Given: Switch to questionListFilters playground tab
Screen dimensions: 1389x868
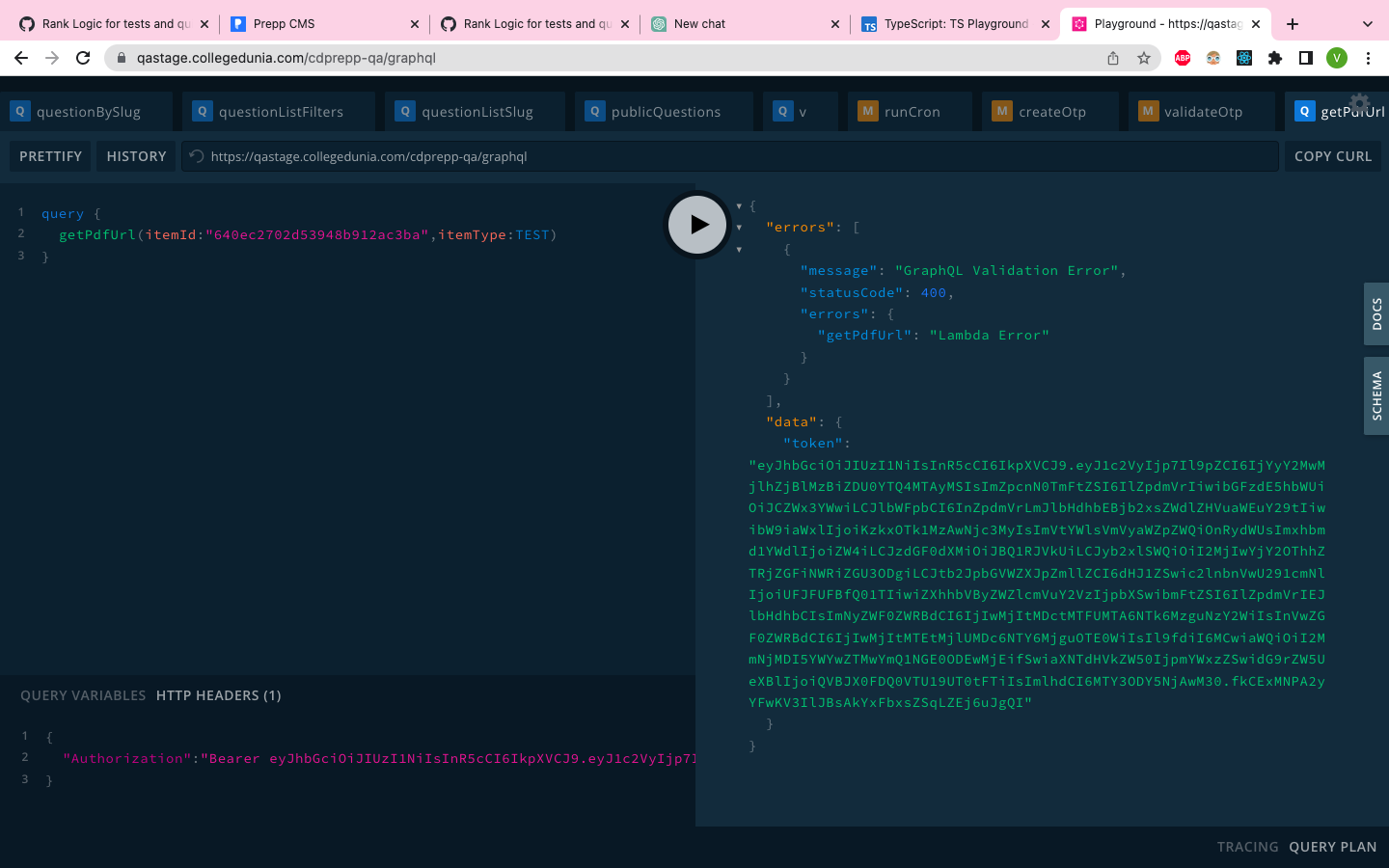Looking at the screenshot, I should (280, 112).
